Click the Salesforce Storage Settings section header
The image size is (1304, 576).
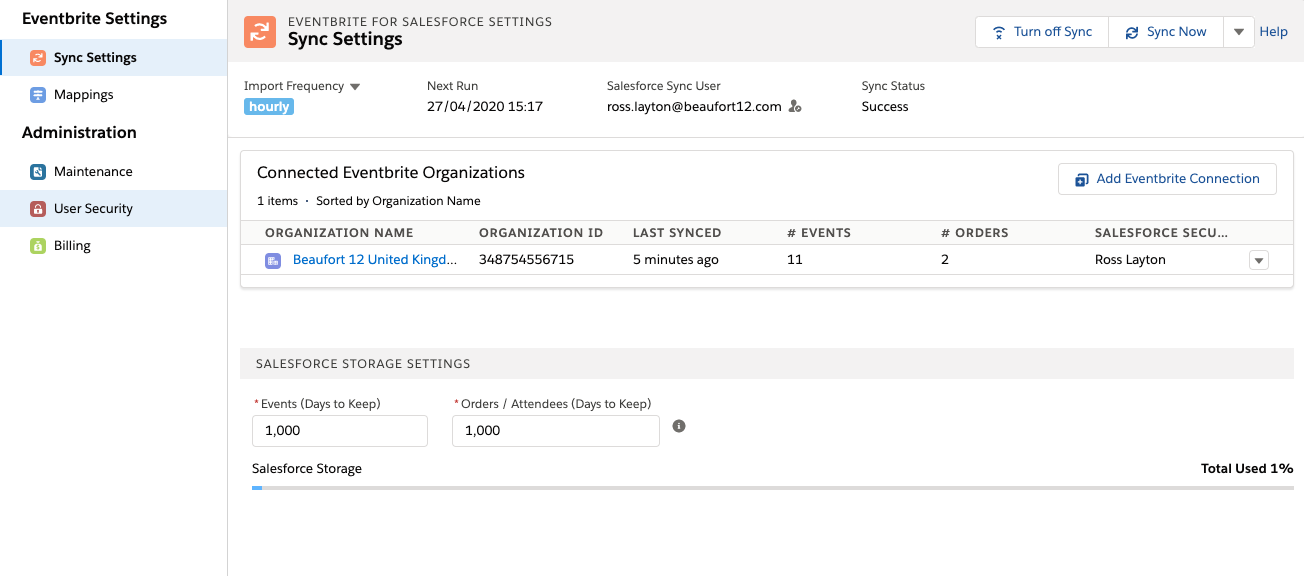click(767, 364)
